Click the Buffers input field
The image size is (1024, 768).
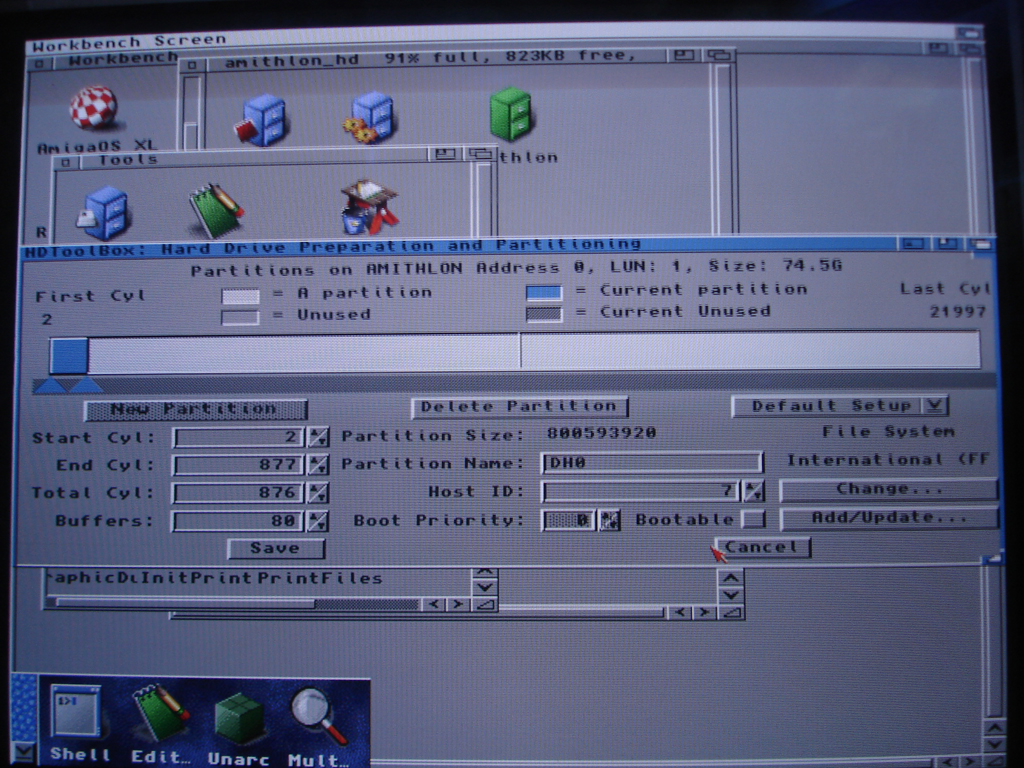click(238, 521)
